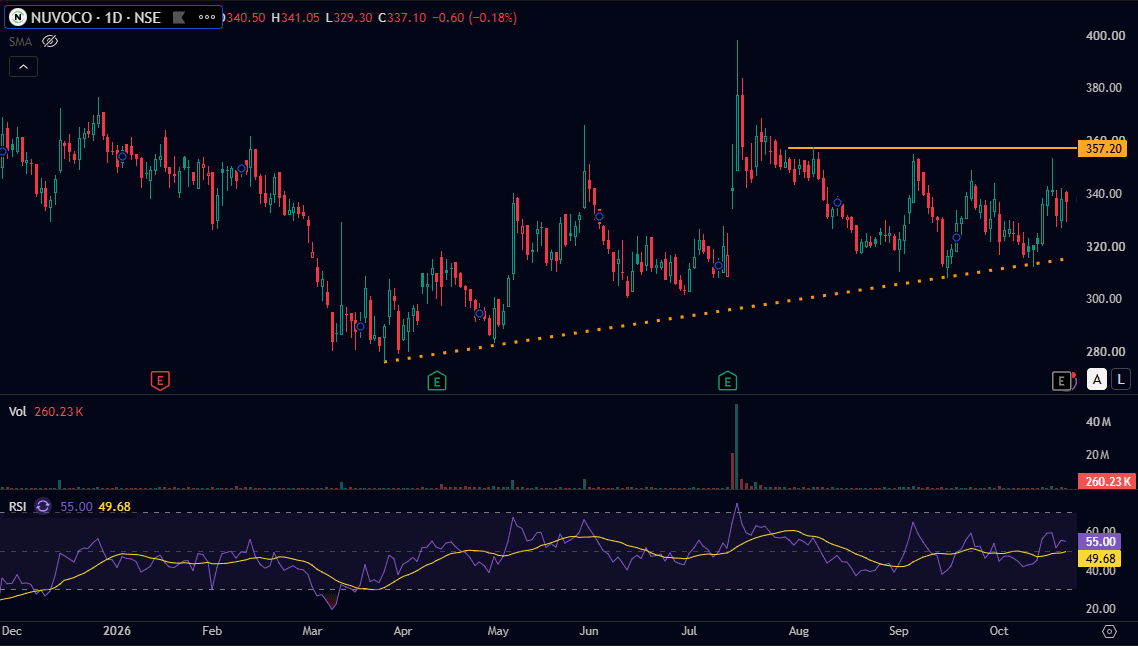The height and width of the screenshot is (646, 1138).
Task: Open the three-dot more menu in legend
Action: click(x=207, y=17)
